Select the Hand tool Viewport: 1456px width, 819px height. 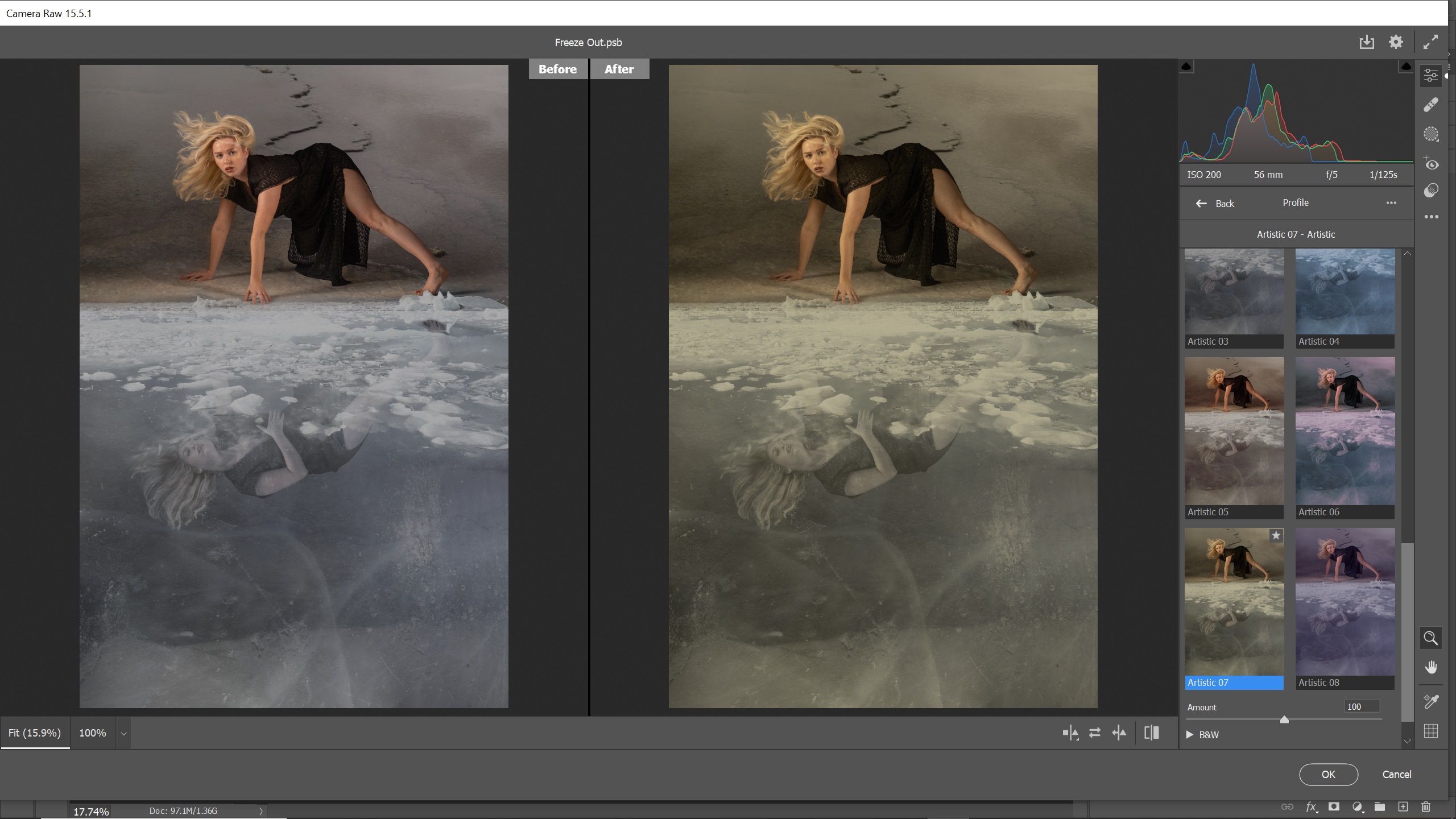point(1430,667)
